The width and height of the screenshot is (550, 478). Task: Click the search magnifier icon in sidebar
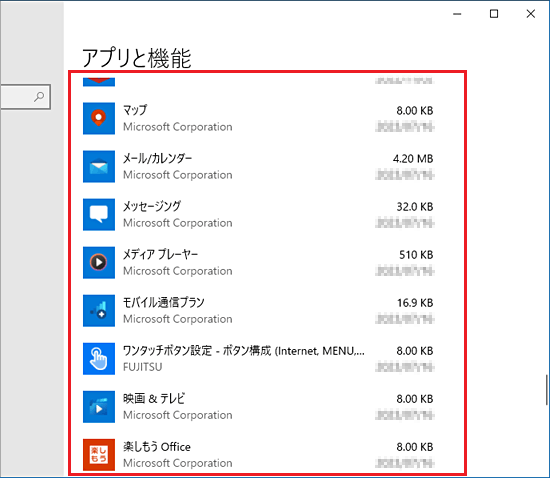click(39, 97)
